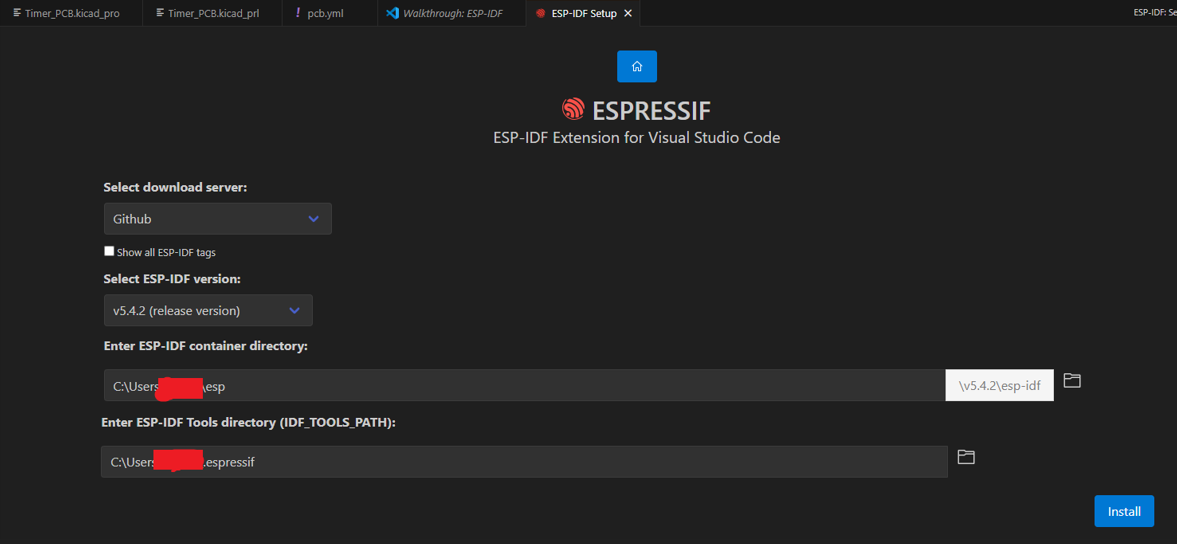Screen dimensions: 1177x544
Task: Click the YAML exclamation icon on pcb.yml tab
Action: (x=299, y=14)
